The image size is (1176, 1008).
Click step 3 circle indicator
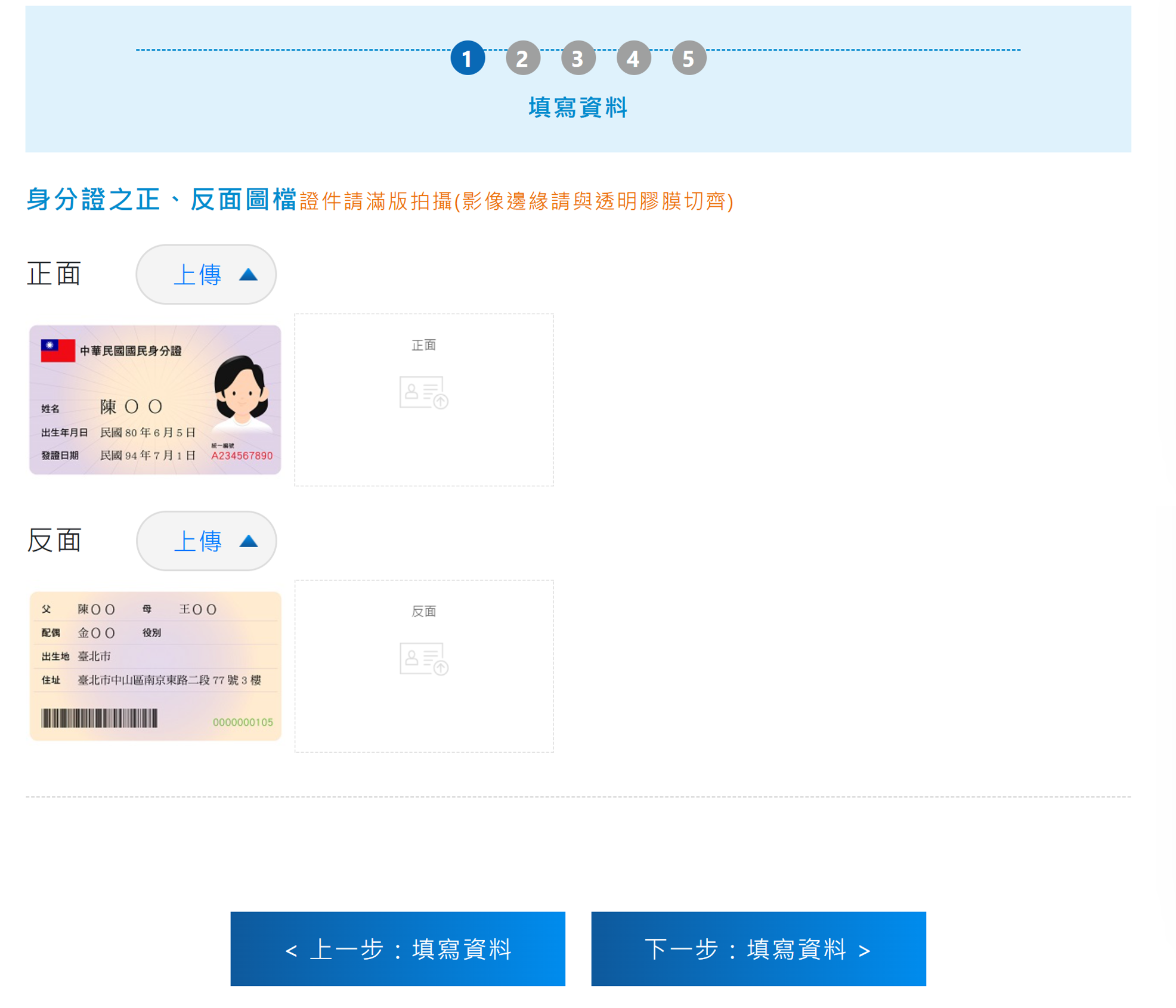click(578, 58)
